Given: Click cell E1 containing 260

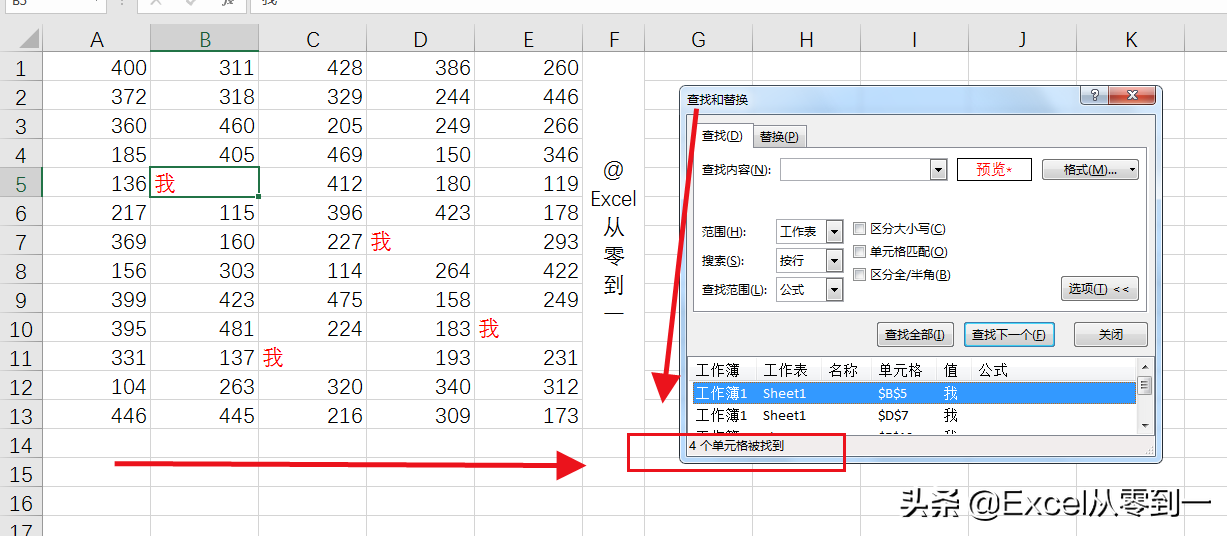Looking at the screenshot, I should [x=529, y=68].
